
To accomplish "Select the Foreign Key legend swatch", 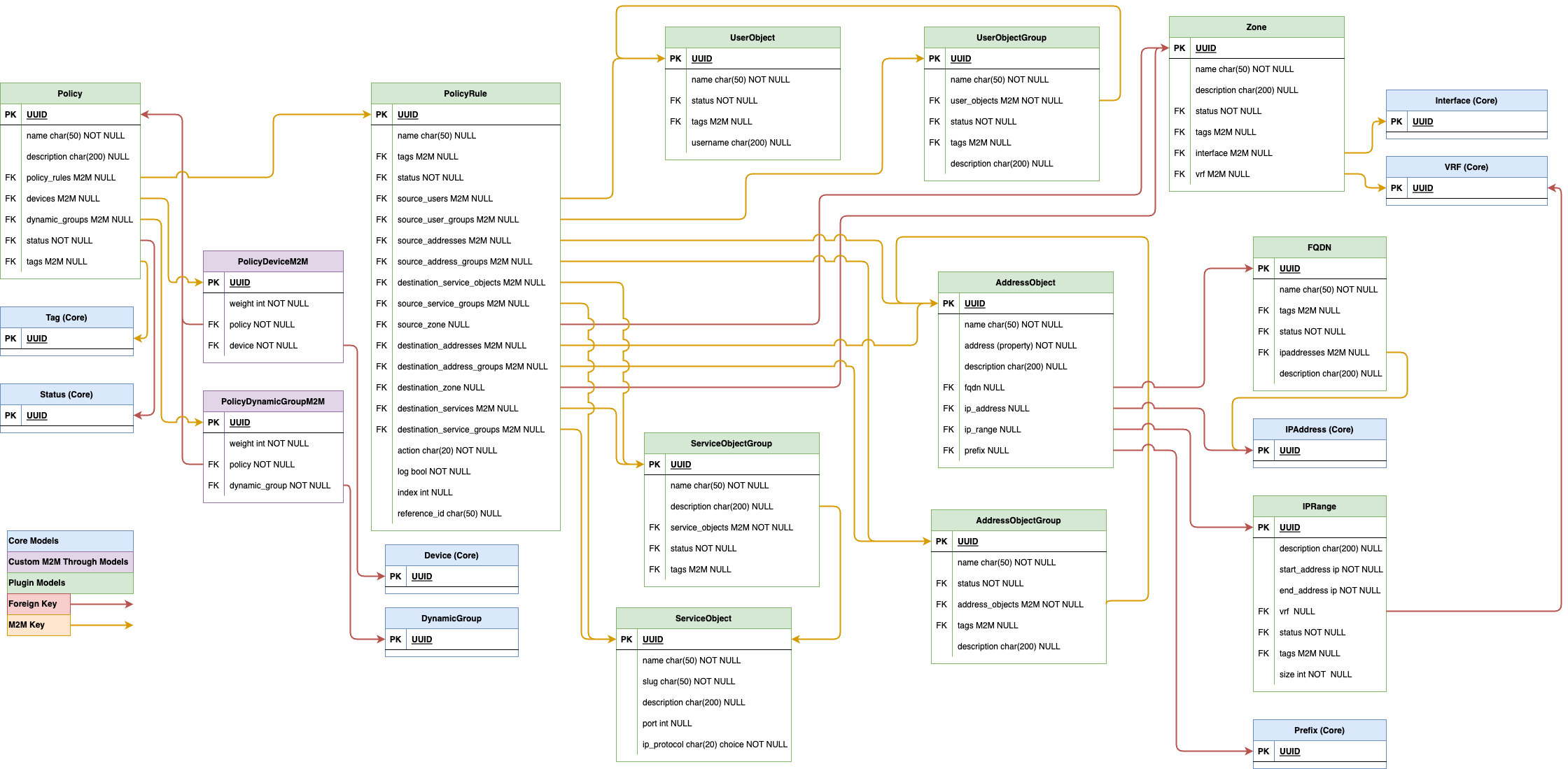I will click(x=38, y=604).
